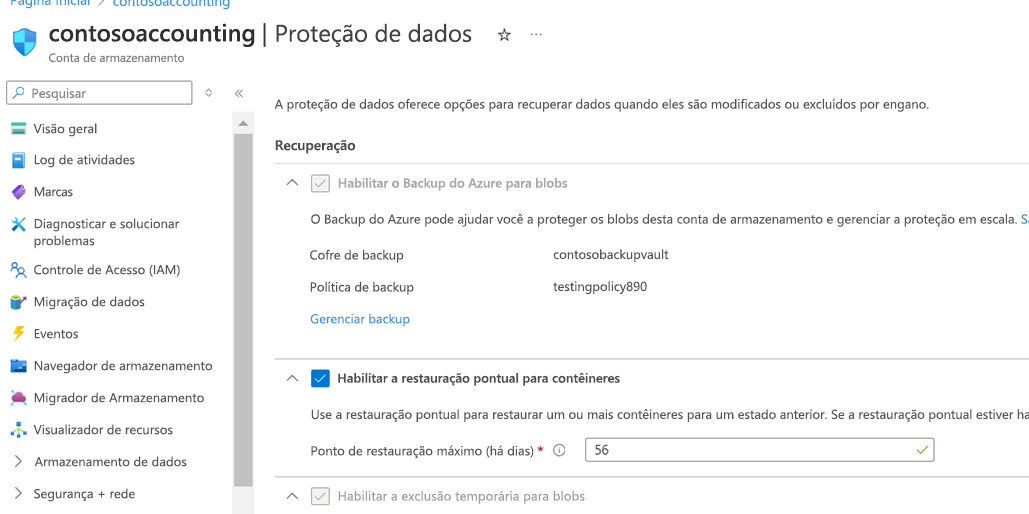Open the more options ellipsis button
The height and width of the screenshot is (514, 1029).
[x=536, y=35]
